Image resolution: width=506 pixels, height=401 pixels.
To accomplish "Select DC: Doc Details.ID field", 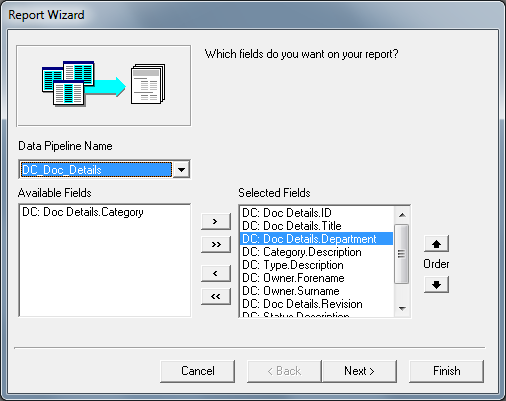I will (287, 213).
